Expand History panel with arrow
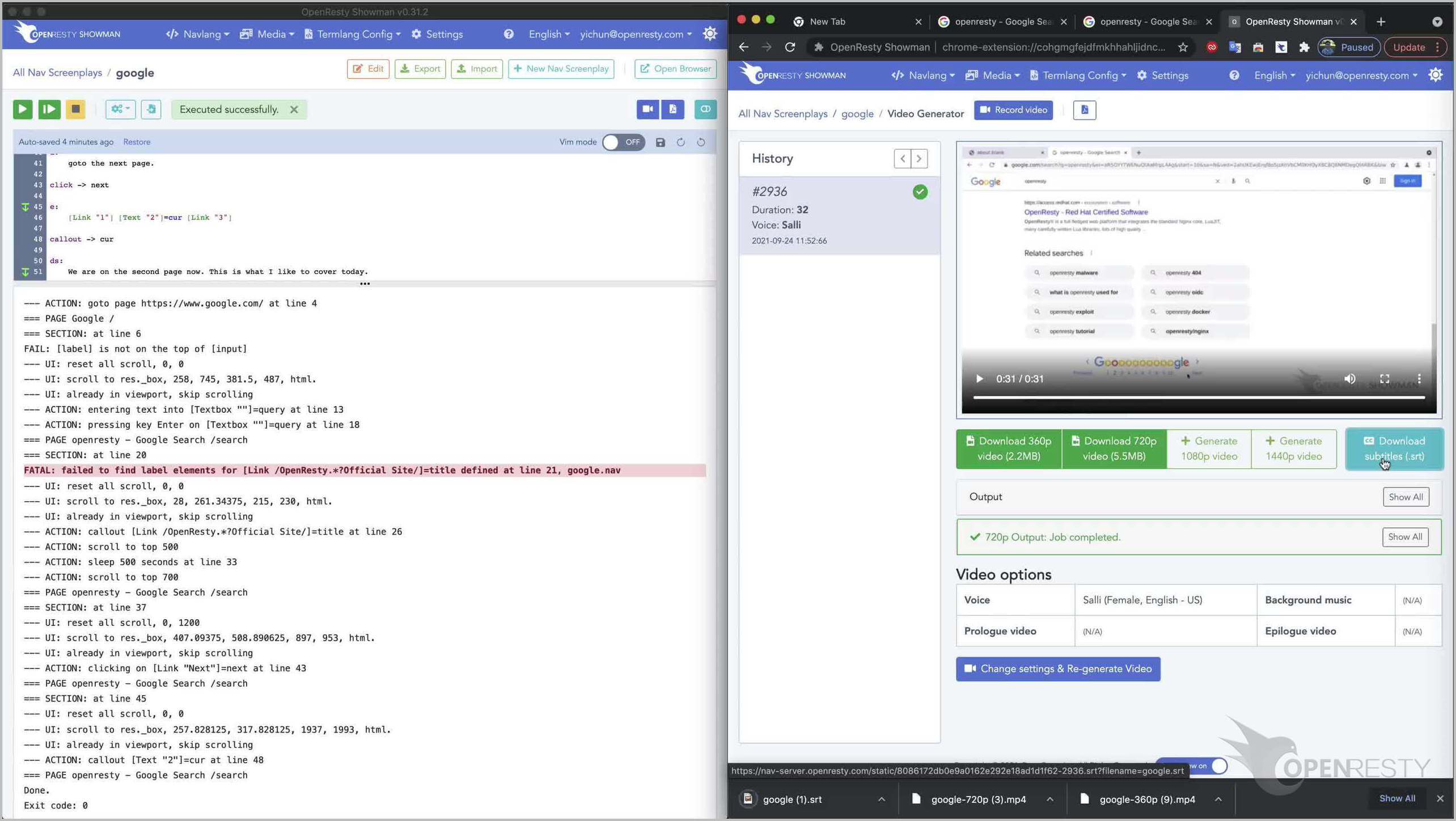 [x=918, y=158]
